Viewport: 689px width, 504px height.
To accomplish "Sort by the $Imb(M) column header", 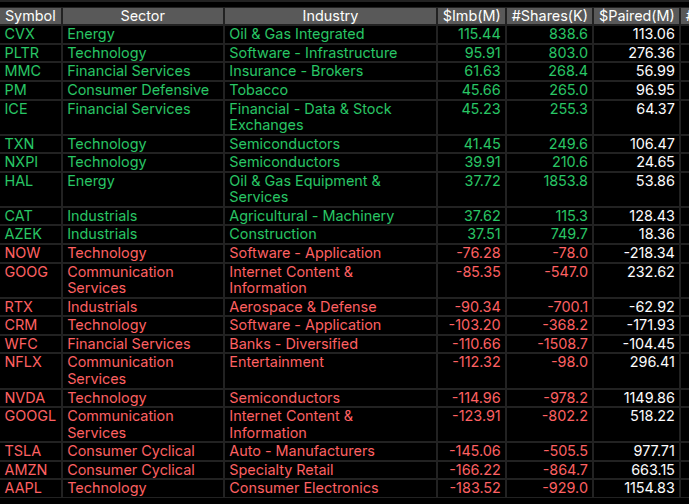I will tap(471, 16).
